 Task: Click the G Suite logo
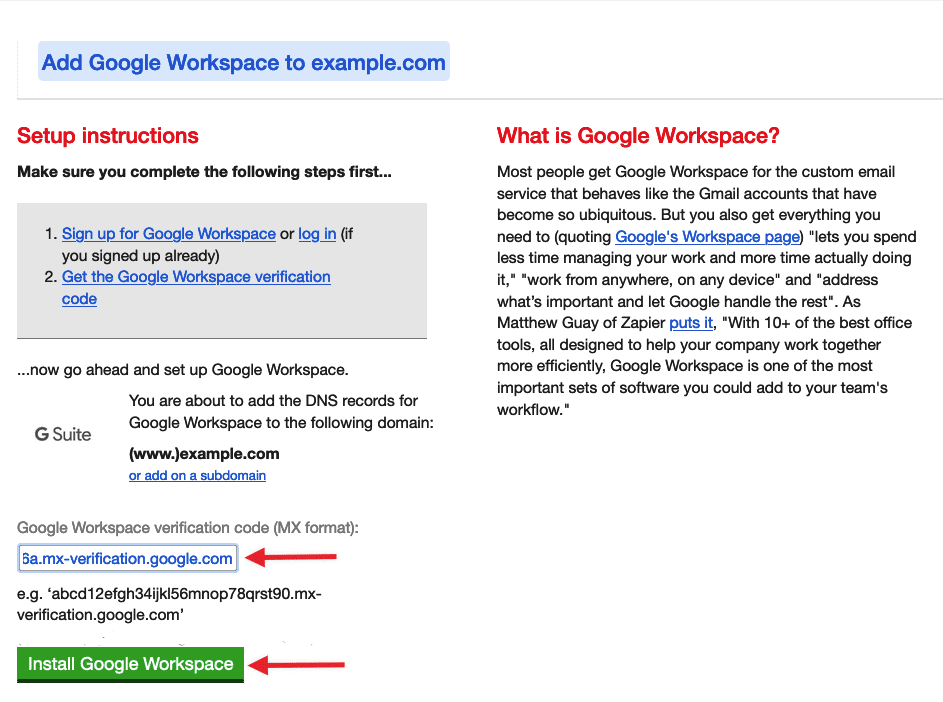coord(63,434)
